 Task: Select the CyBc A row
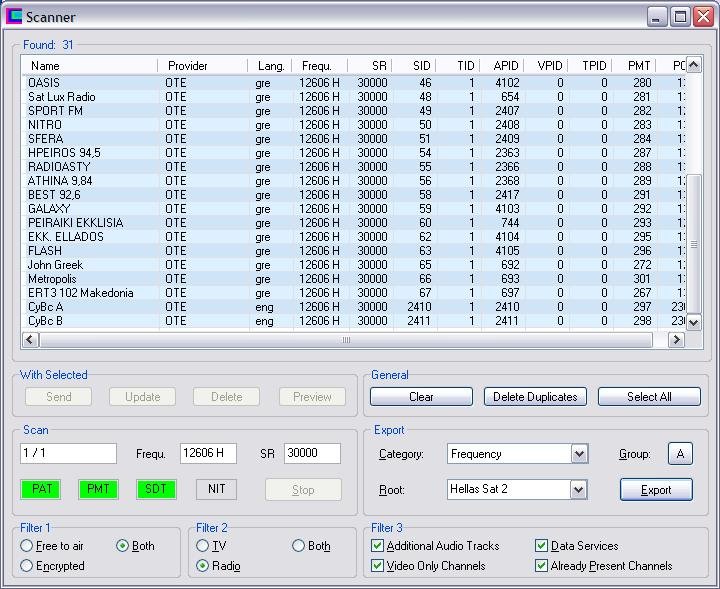354,307
